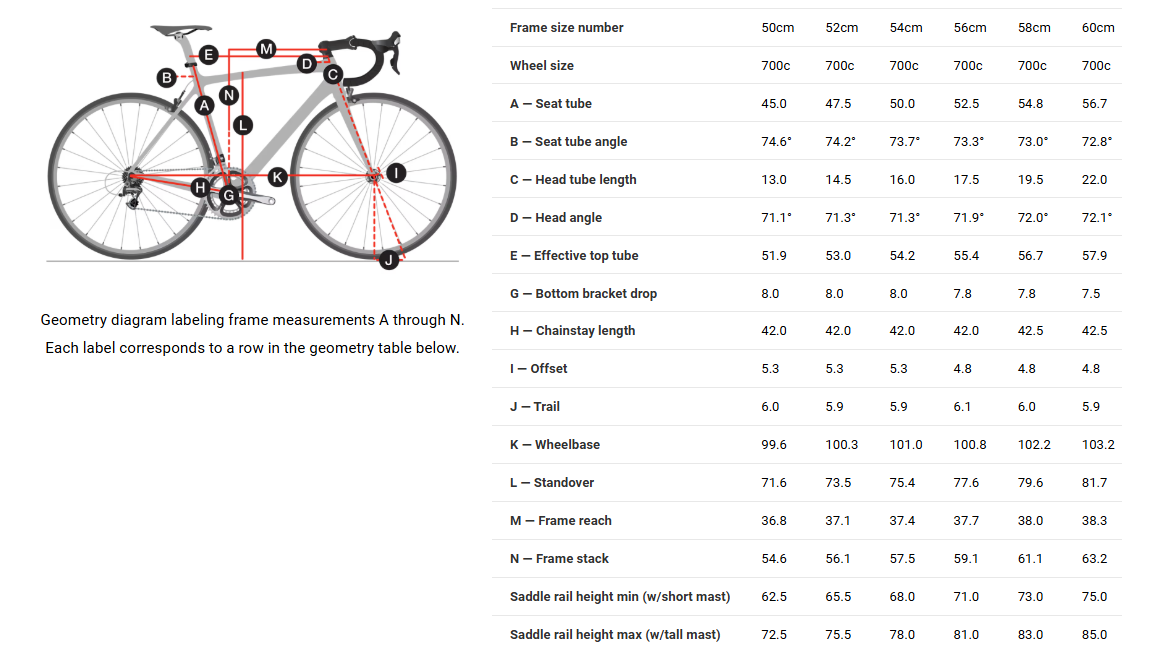
Task: Select the 50cm frame size column header
Action: click(x=777, y=28)
